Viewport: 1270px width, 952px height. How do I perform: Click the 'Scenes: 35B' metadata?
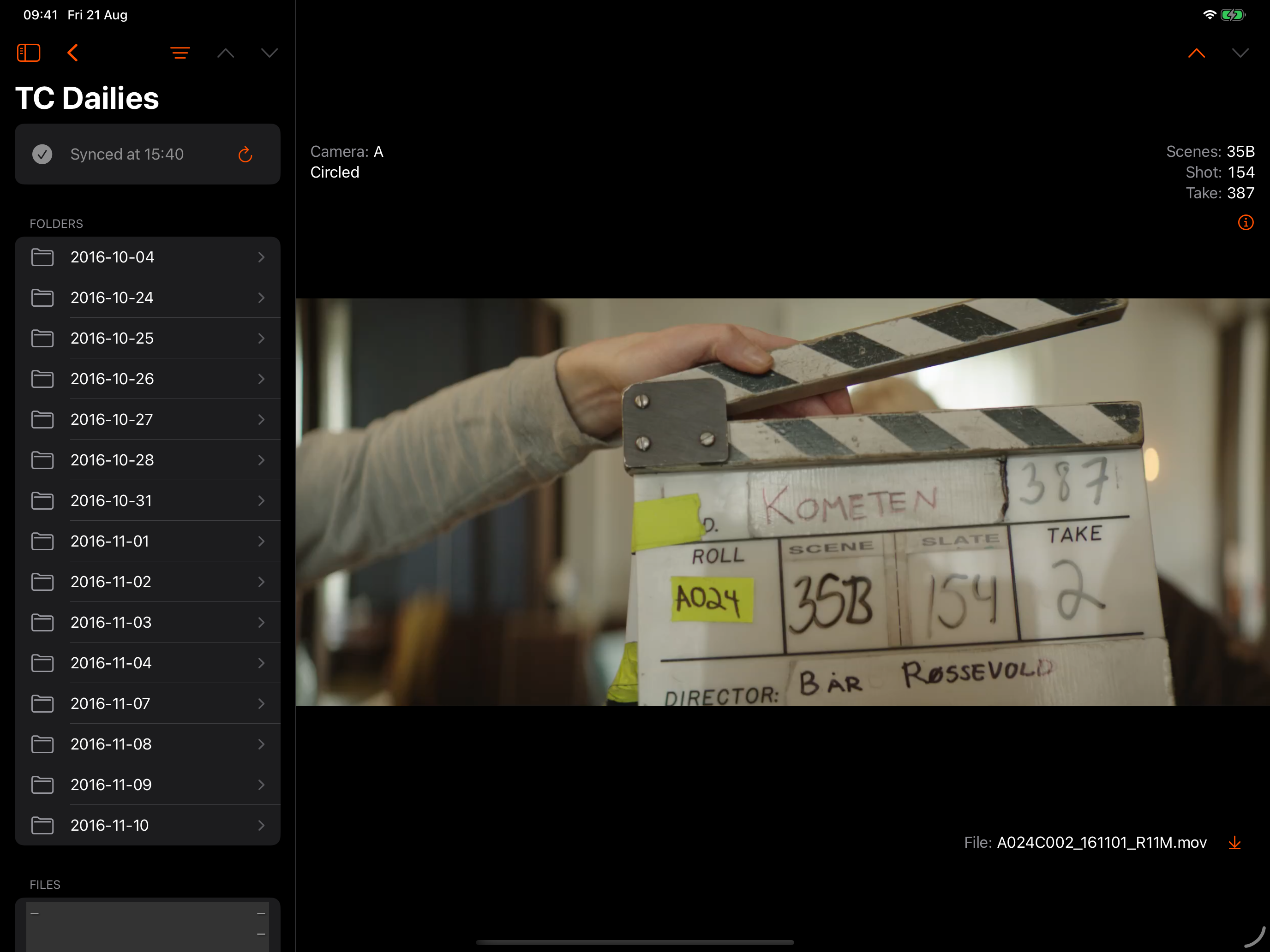1210,151
